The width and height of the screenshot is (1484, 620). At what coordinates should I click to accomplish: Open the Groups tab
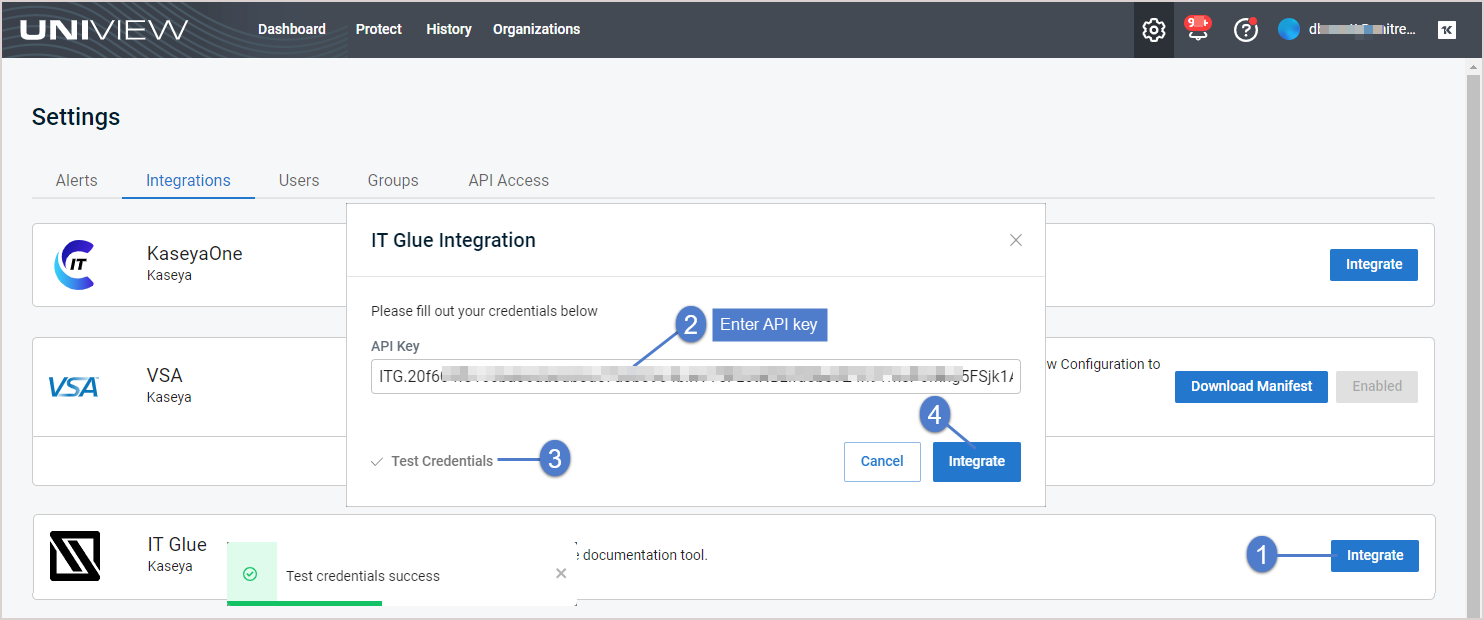point(393,180)
